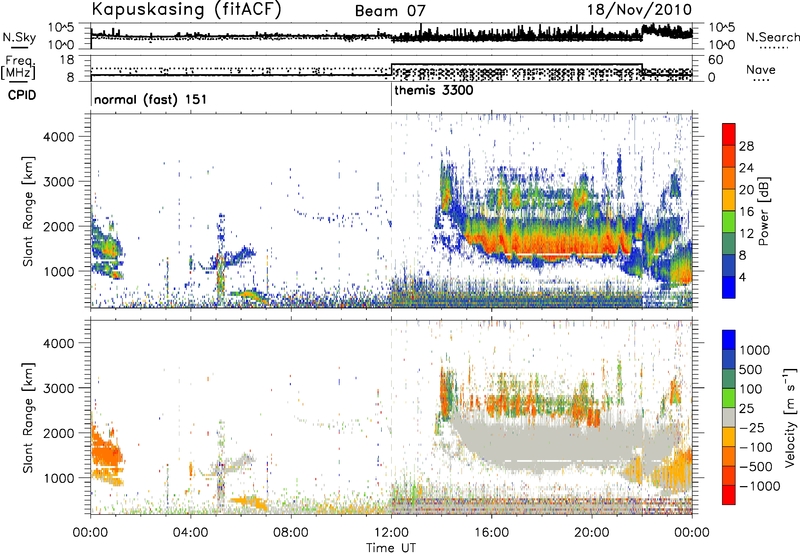Screen dimensions: 800x554
Task: Click the 'normal (fast) 151' mode label
Action: pyautogui.click(x=151, y=99)
